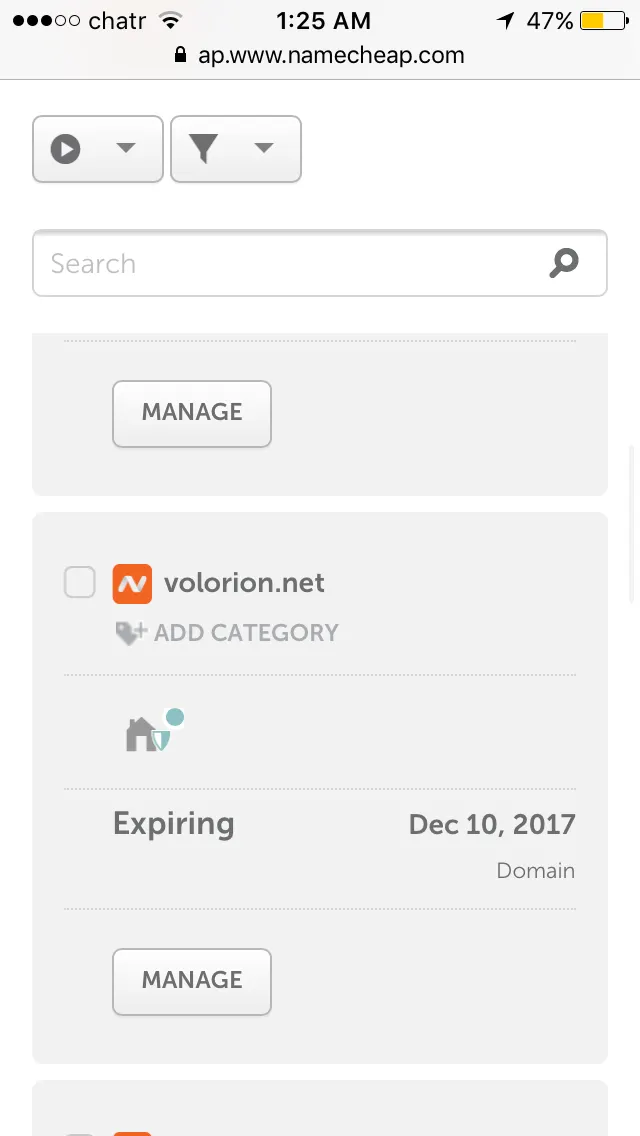
Task: Tap the ap.www.namecheap.com URL text
Action: click(x=331, y=56)
